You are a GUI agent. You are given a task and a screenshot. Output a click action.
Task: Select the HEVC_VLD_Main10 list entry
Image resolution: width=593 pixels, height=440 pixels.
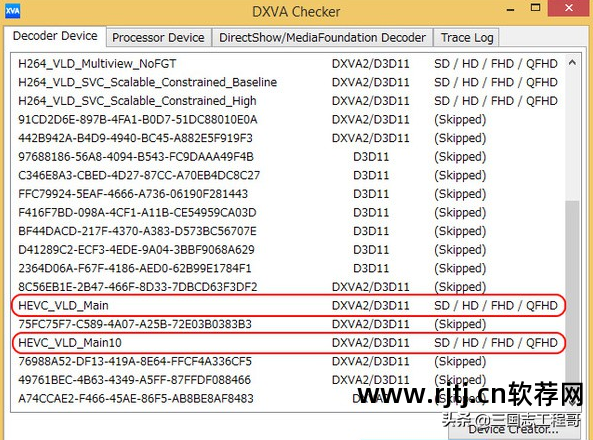tap(288, 343)
